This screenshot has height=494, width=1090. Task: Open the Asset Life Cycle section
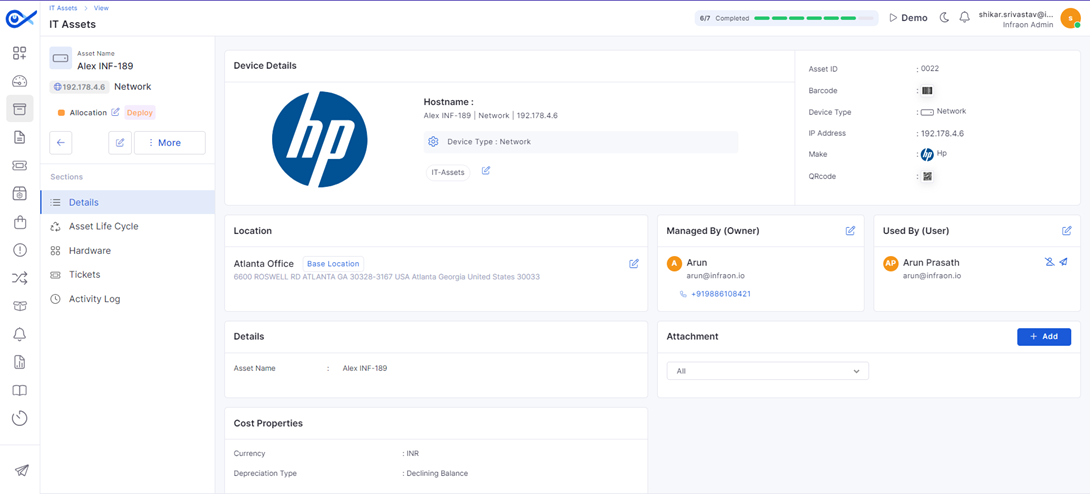103,227
